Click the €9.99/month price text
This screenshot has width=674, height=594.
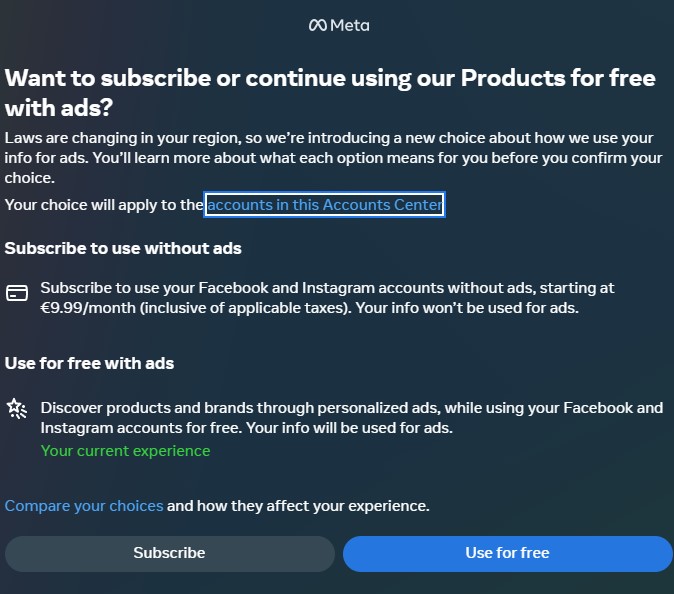click(x=83, y=308)
